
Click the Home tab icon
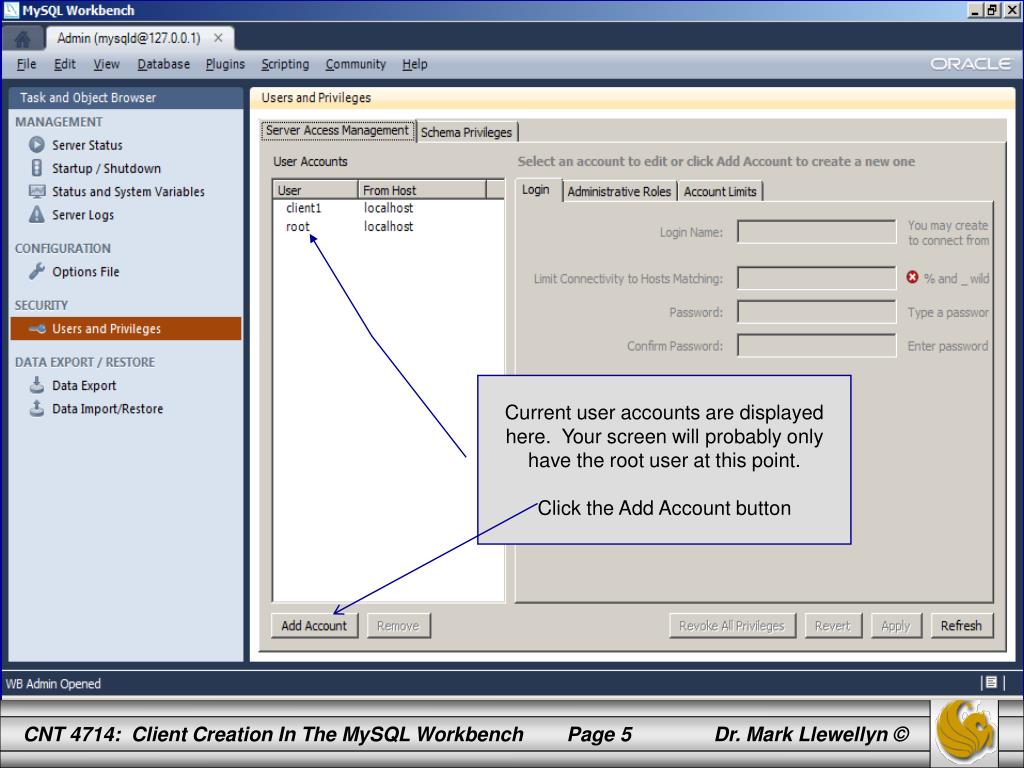22,39
